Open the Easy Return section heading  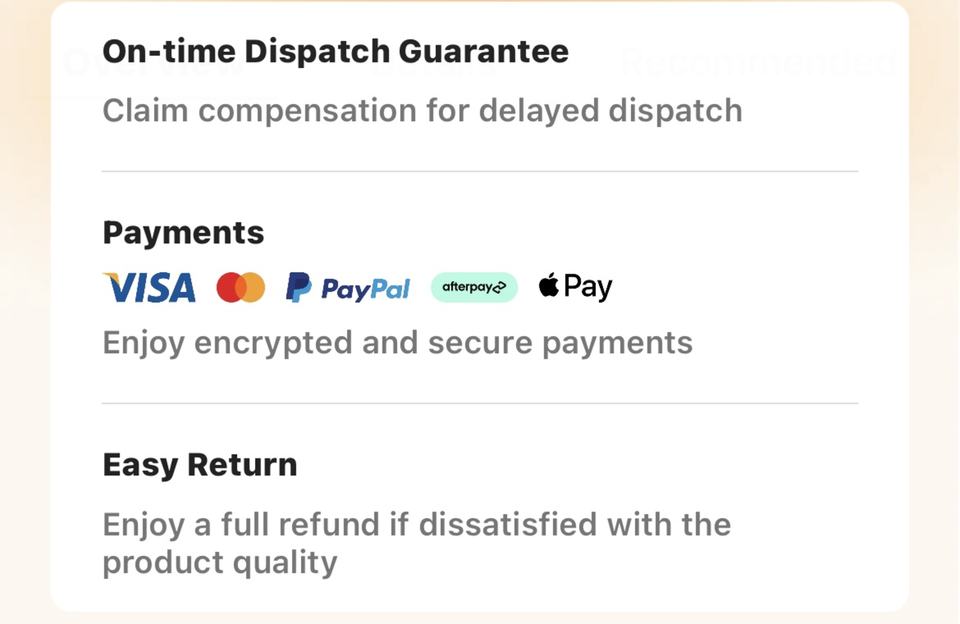pos(200,465)
